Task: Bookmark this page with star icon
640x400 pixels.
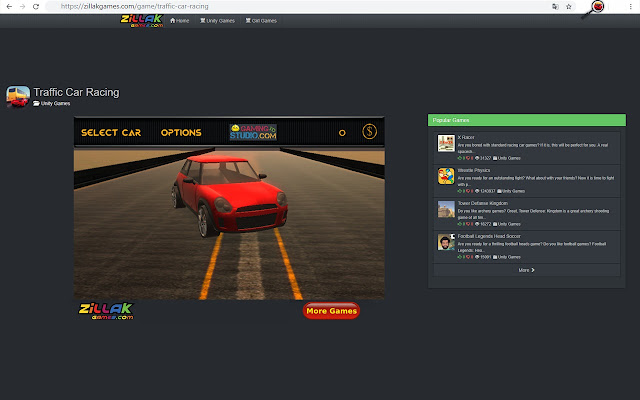Action: tap(569, 7)
